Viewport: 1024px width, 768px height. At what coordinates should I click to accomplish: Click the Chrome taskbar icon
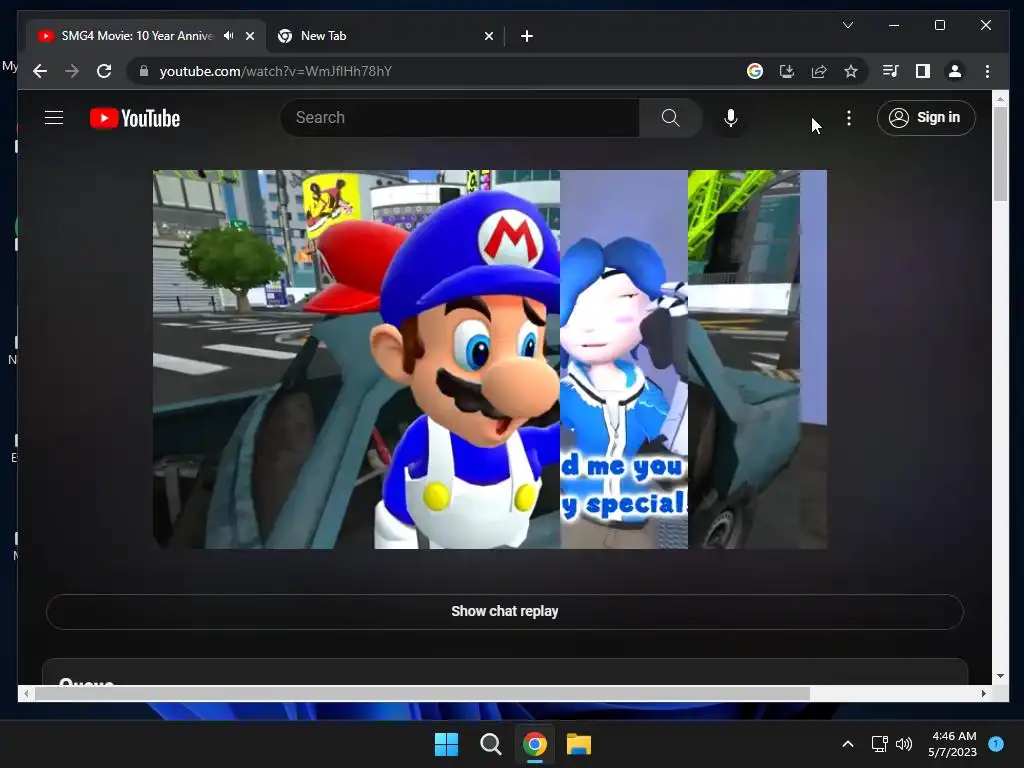click(x=534, y=744)
